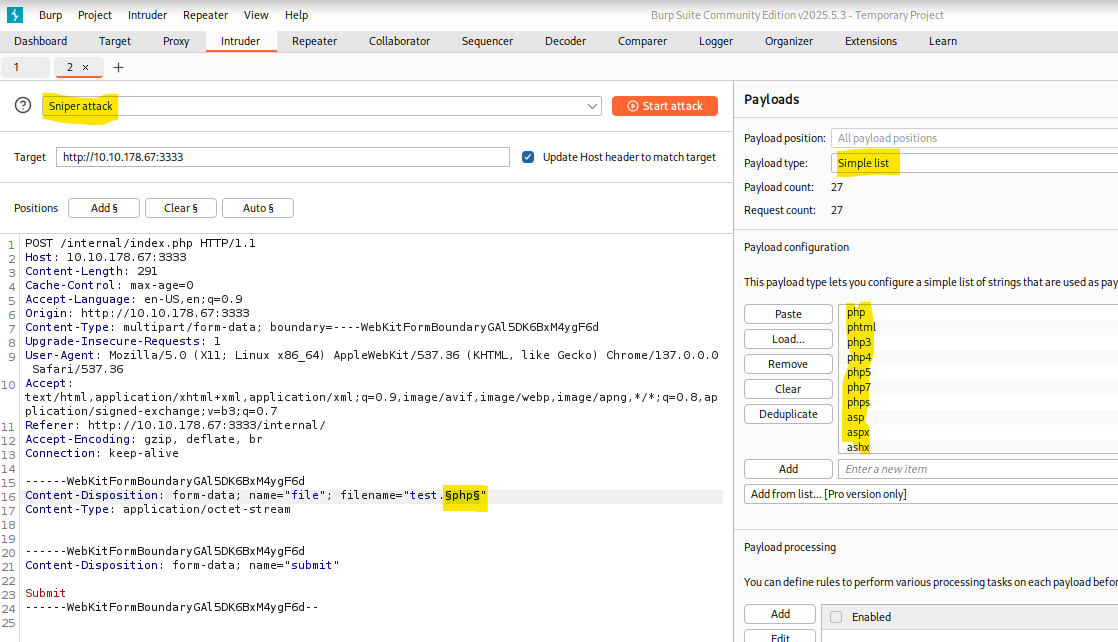Click the Burp Suite lightning logo icon
The width and height of the screenshot is (1118, 642).
(x=15, y=14)
